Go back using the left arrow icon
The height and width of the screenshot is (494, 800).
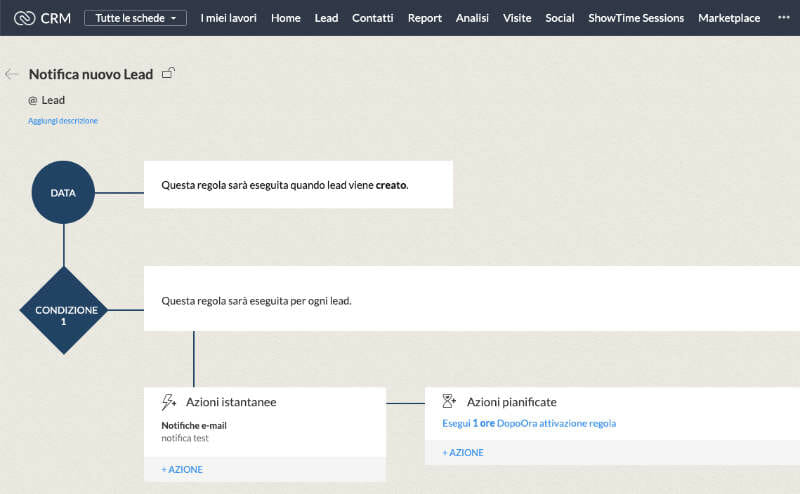pos(12,74)
